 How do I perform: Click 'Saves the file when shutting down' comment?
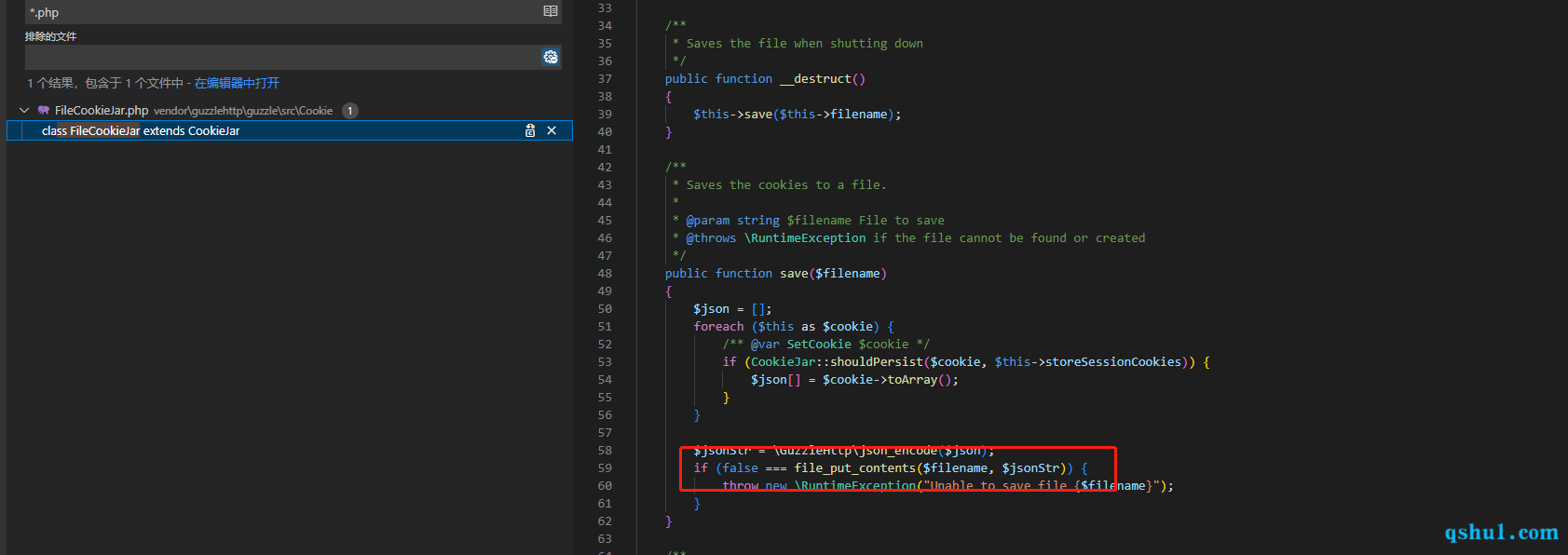[805, 44]
